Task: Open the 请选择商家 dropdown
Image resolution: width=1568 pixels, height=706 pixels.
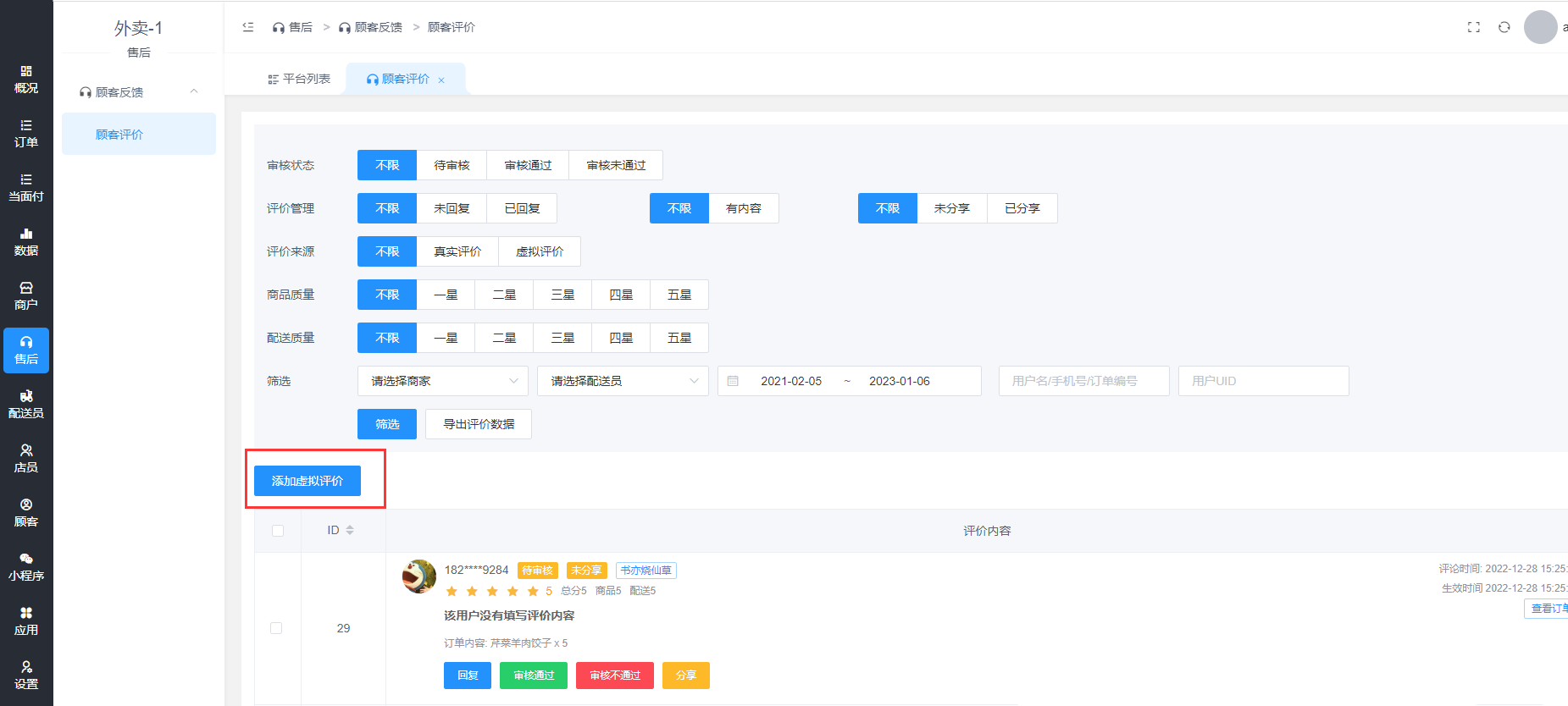Action: click(x=442, y=381)
